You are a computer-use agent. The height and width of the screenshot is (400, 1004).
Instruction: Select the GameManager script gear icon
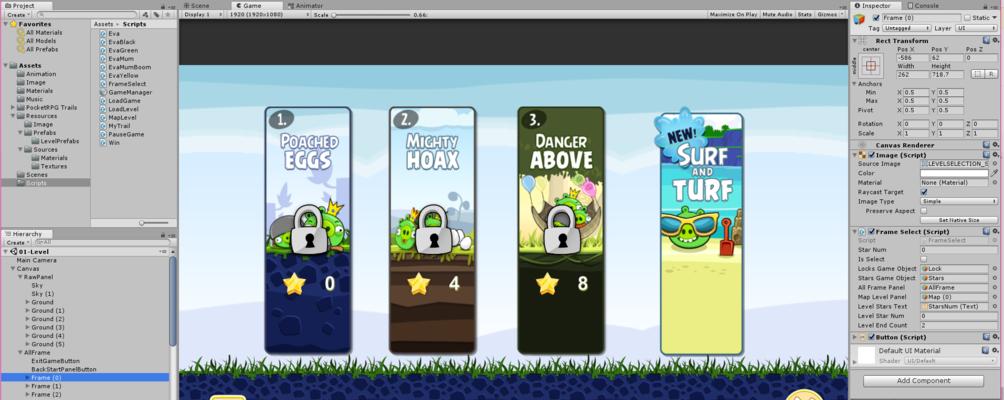click(x=103, y=92)
